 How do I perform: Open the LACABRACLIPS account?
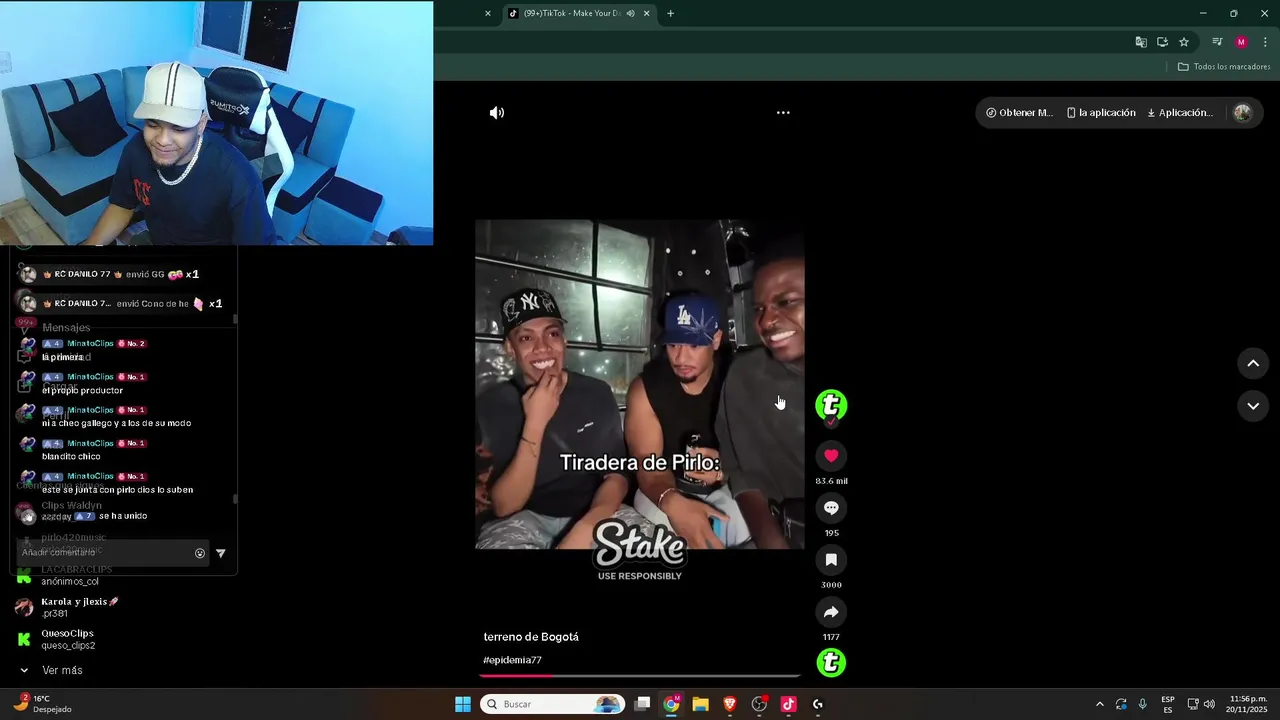(64, 575)
